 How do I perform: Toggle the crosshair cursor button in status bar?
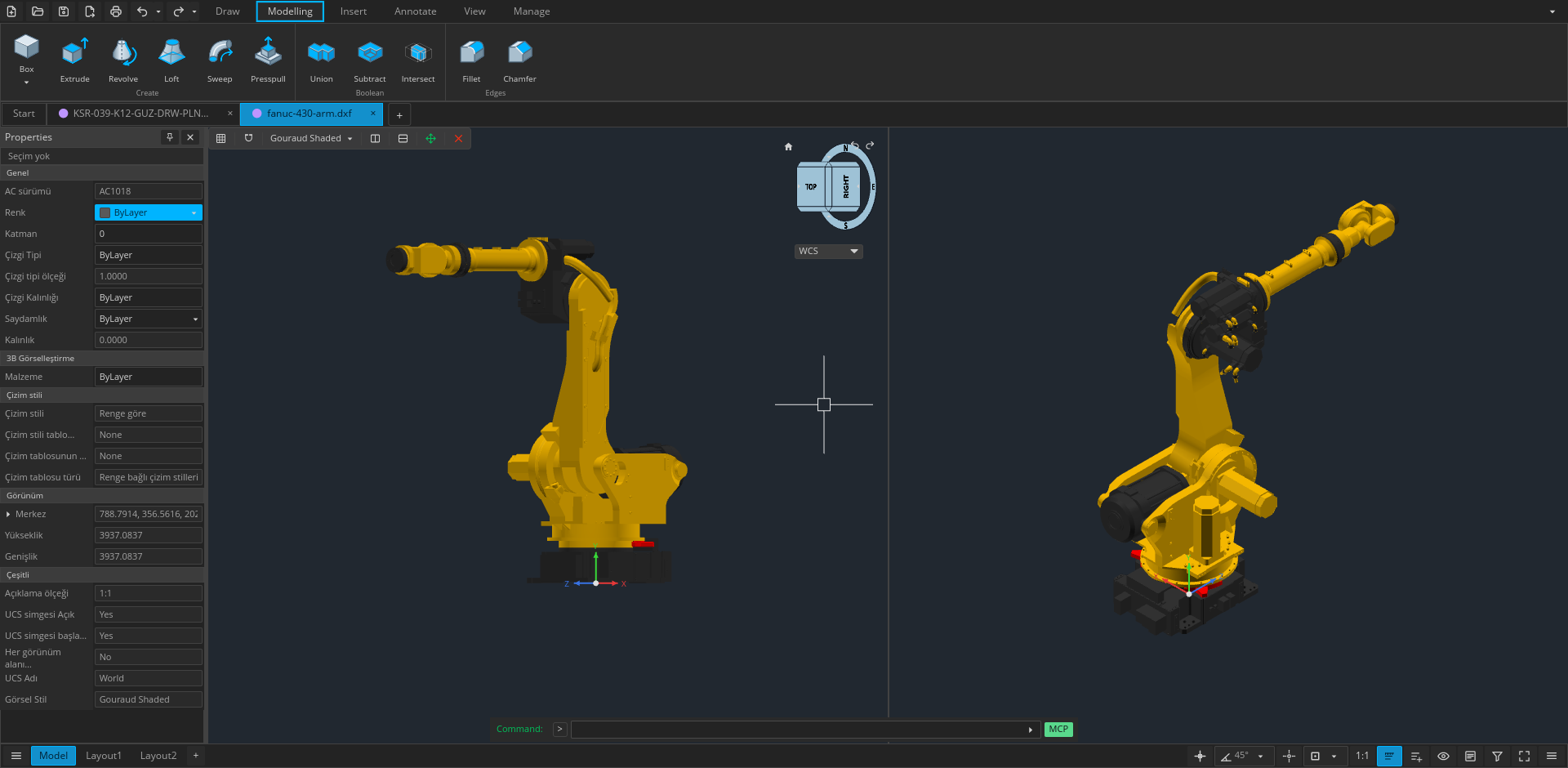tap(1200, 757)
